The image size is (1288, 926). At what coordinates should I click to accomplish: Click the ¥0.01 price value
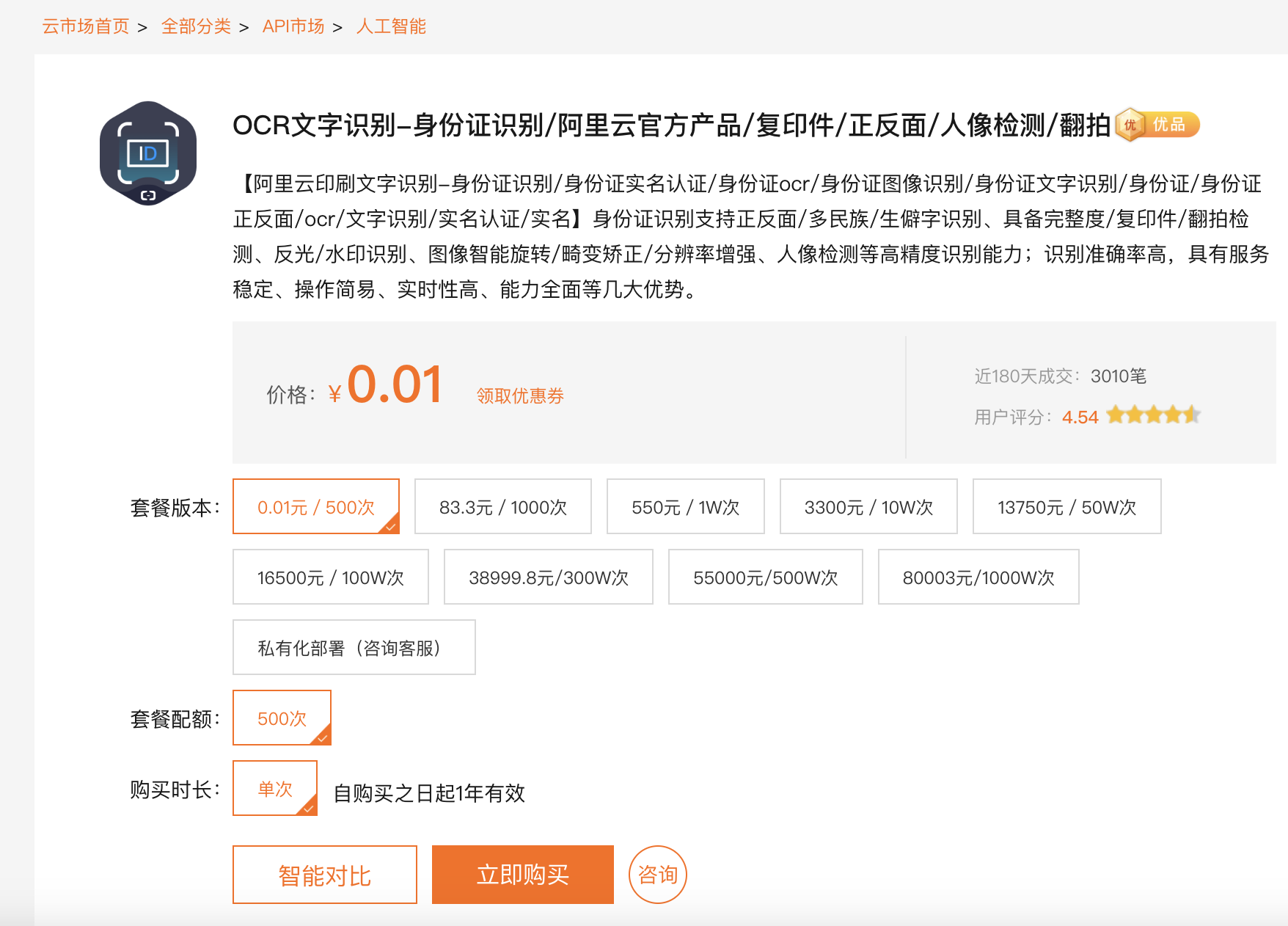coord(386,386)
